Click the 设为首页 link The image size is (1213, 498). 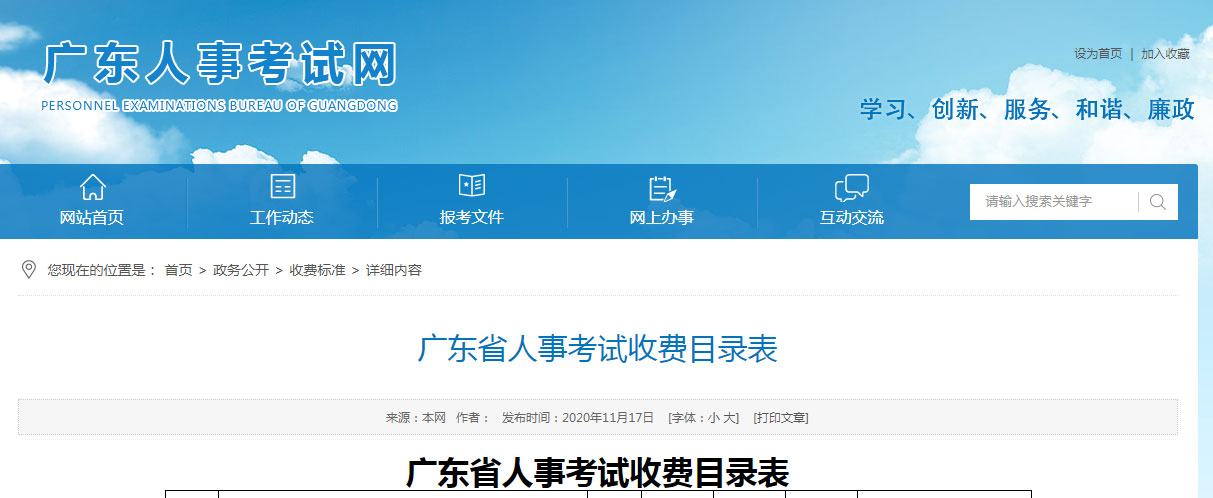(1098, 54)
